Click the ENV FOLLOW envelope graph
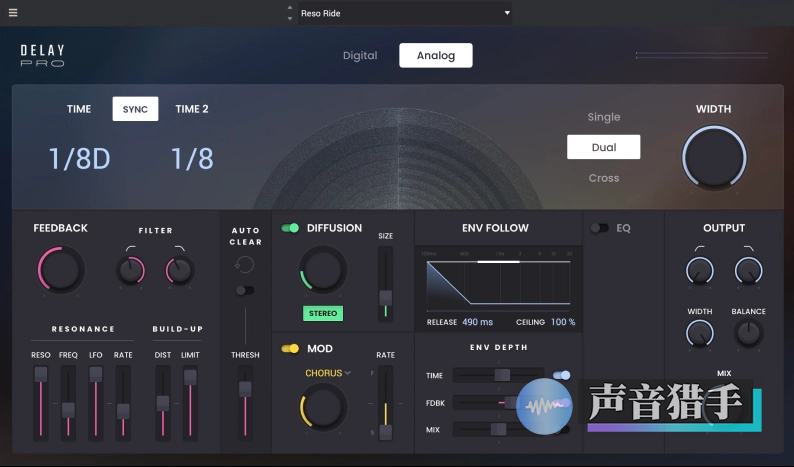Viewport: 794px width, 467px height. click(499, 282)
